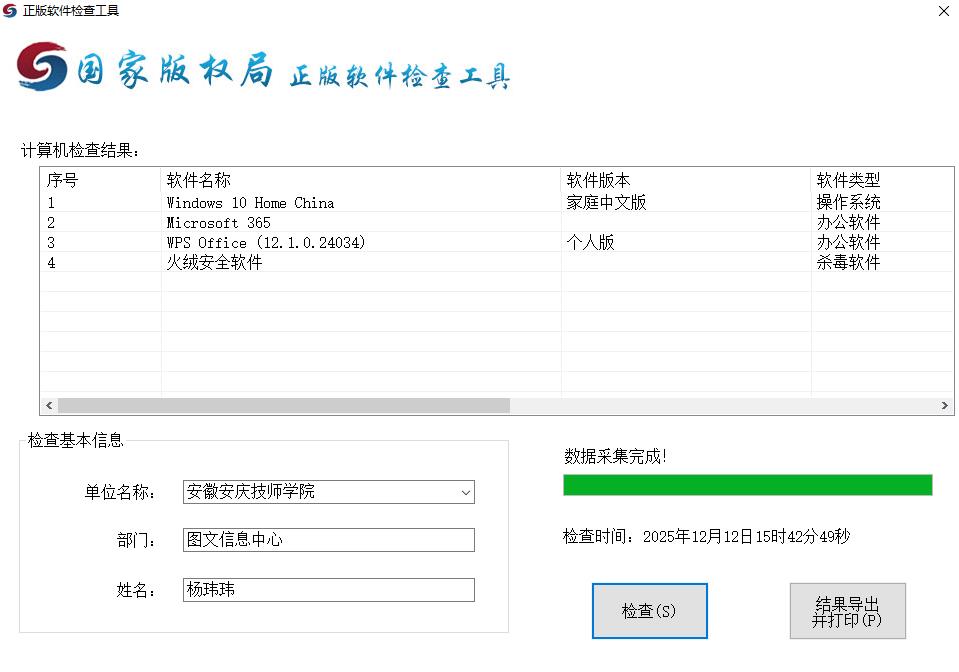Select the Windows 10 Home China row
The image size is (959, 672).
point(250,203)
